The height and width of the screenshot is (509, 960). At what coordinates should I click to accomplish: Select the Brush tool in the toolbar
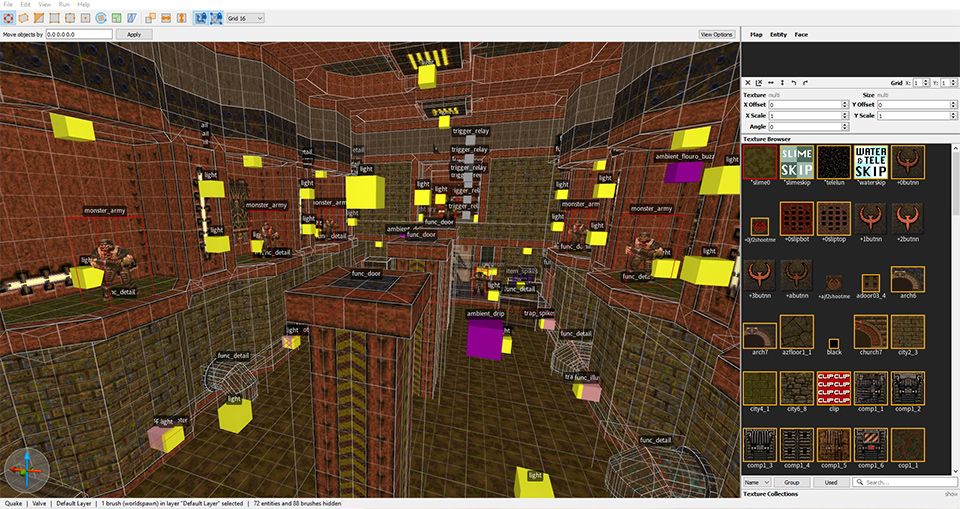tap(25, 18)
